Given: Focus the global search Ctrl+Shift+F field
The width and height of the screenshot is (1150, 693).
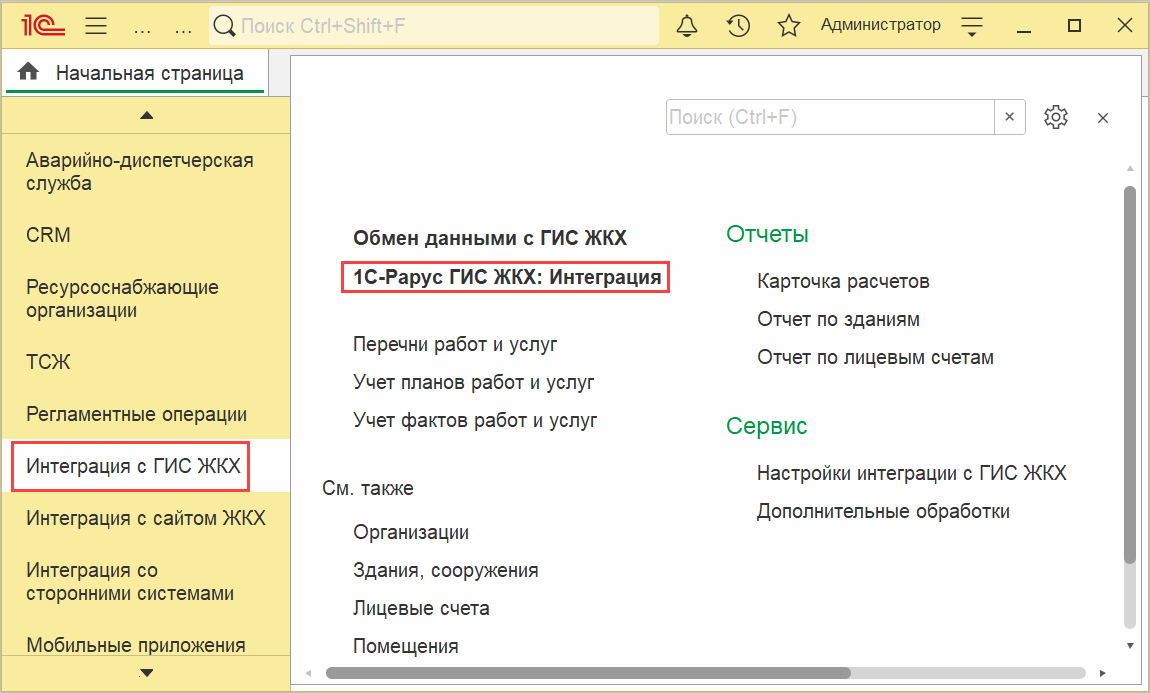Looking at the screenshot, I should 434,26.
